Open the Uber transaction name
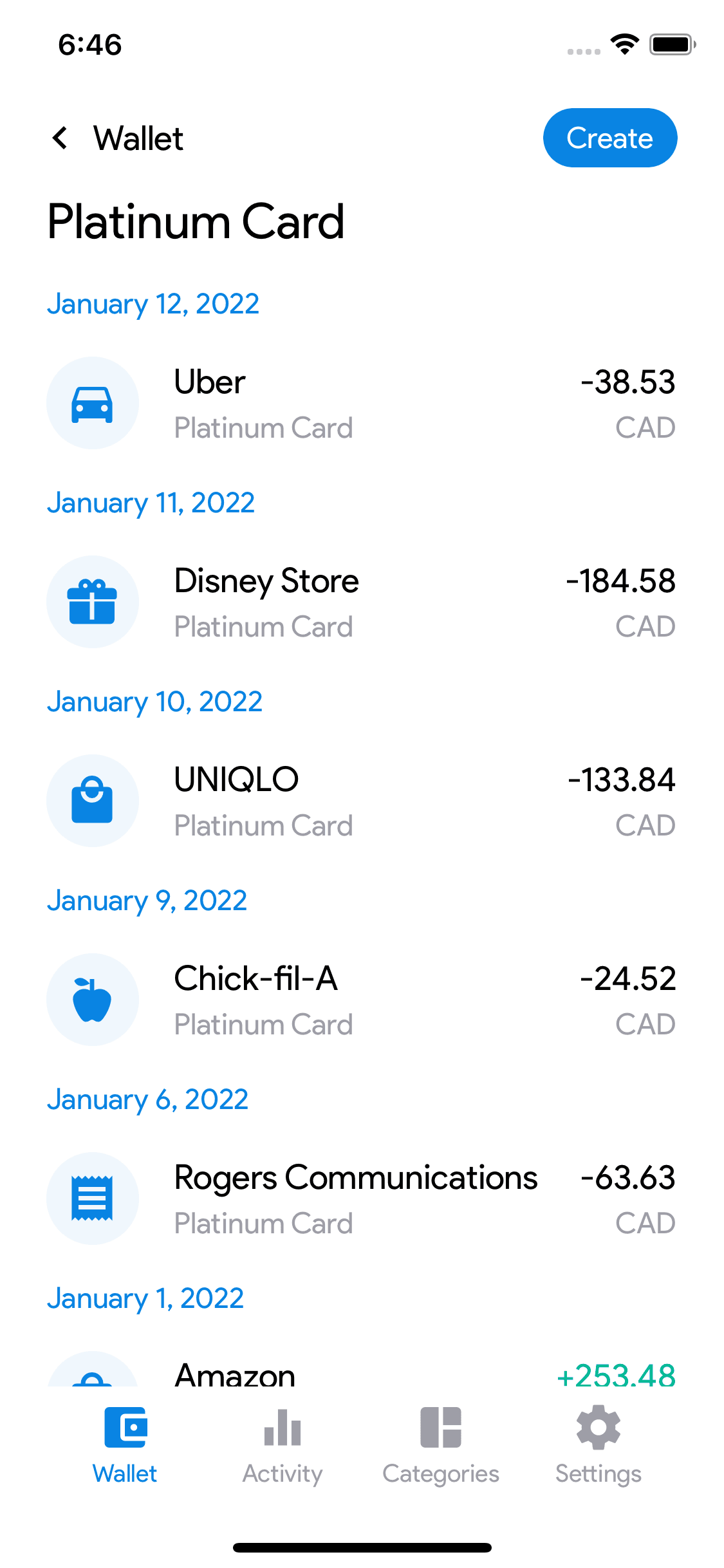The width and height of the screenshot is (724, 1568). point(210,382)
